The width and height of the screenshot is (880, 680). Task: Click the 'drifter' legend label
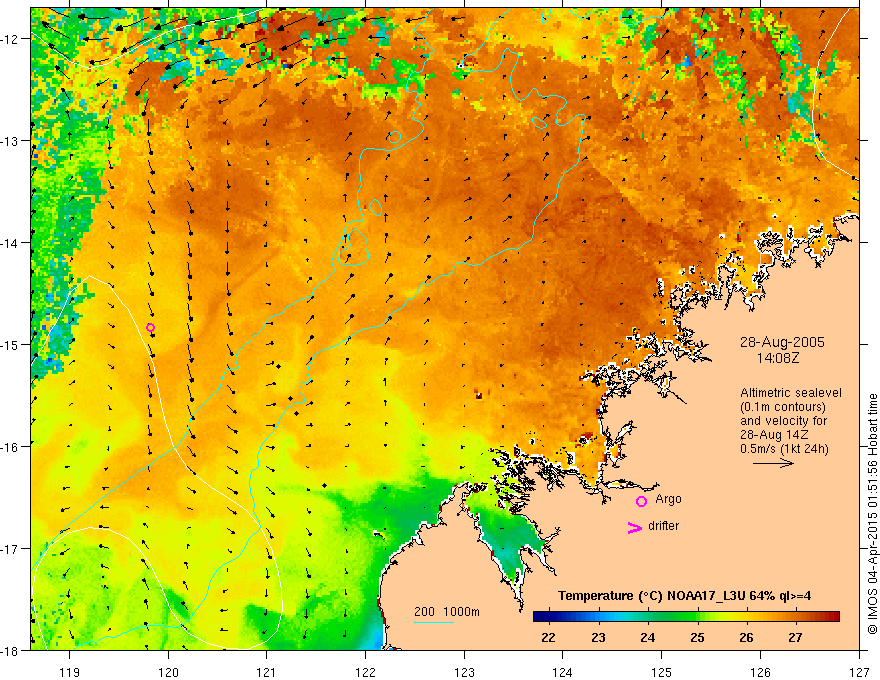tap(663, 526)
